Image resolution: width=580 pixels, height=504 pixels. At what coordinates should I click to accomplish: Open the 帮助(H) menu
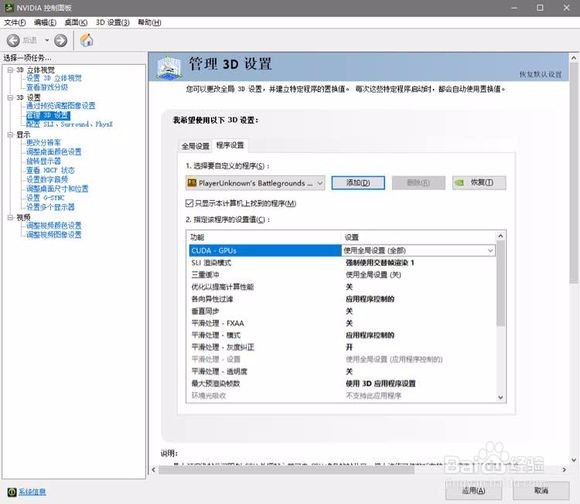pyautogui.click(x=149, y=23)
